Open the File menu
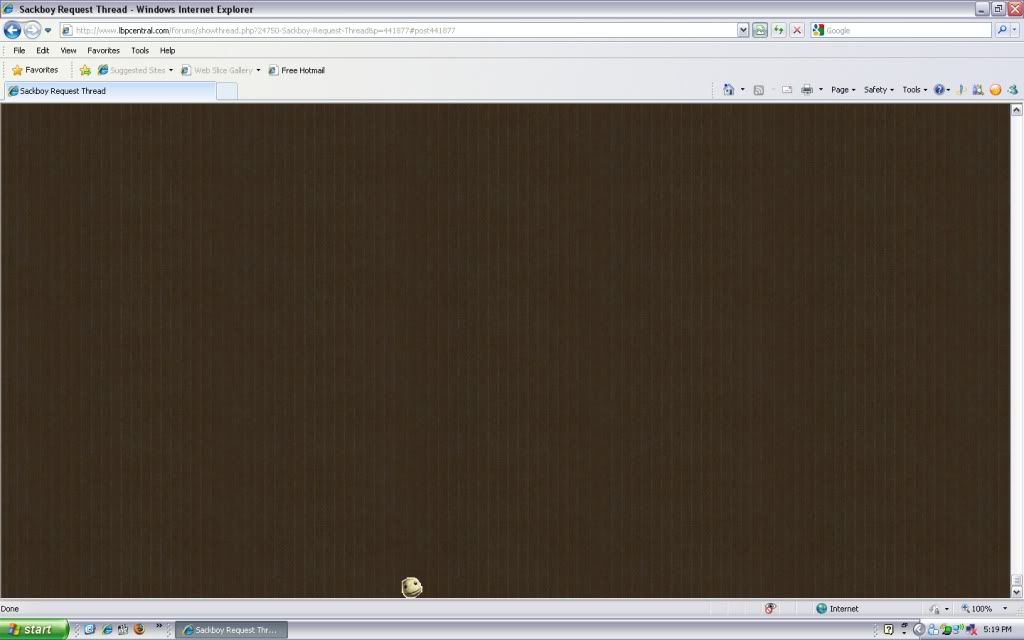 (19, 50)
